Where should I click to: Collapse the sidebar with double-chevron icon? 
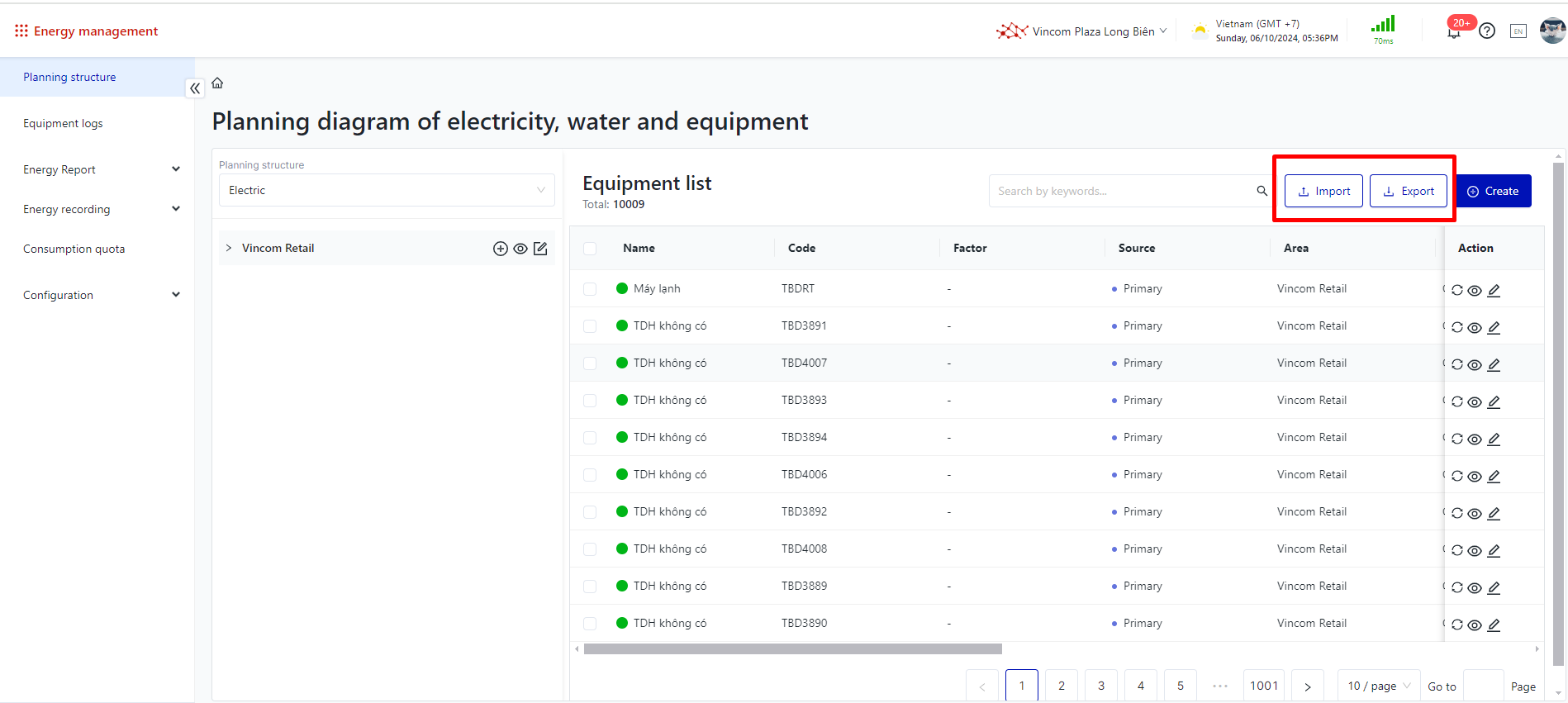click(195, 88)
